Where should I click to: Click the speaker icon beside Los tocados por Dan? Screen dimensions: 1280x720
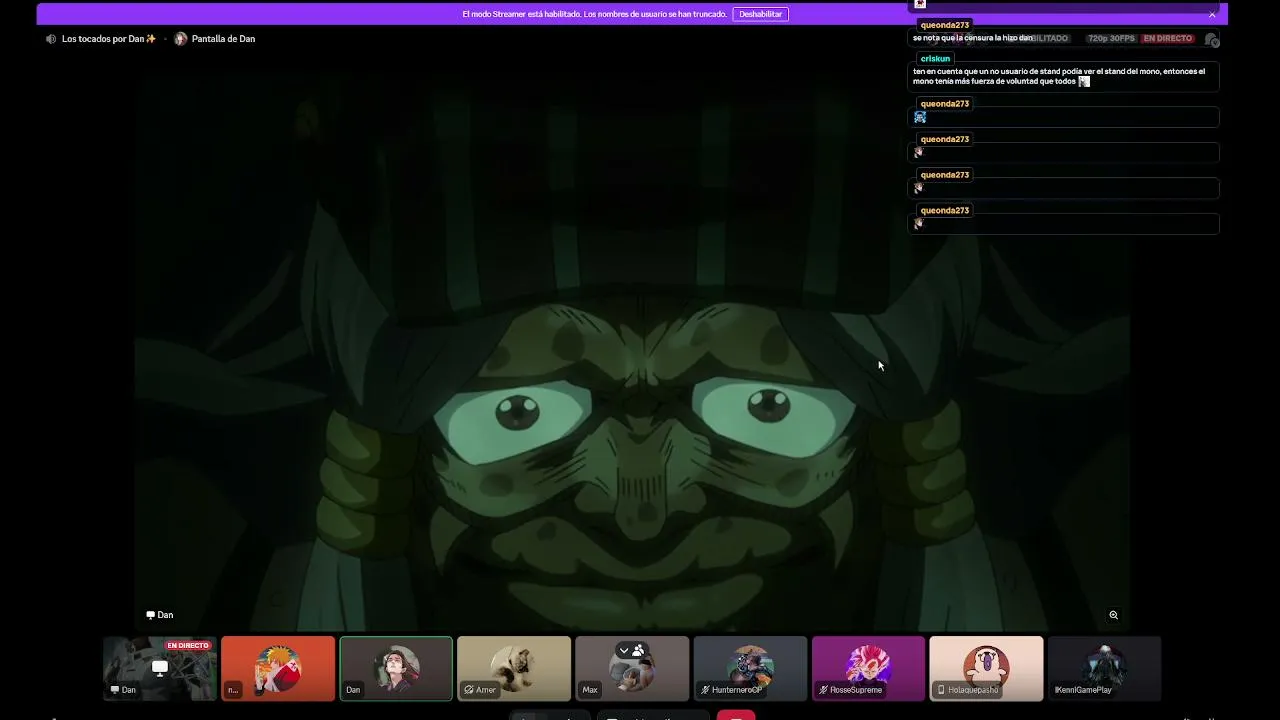pyautogui.click(x=51, y=39)
